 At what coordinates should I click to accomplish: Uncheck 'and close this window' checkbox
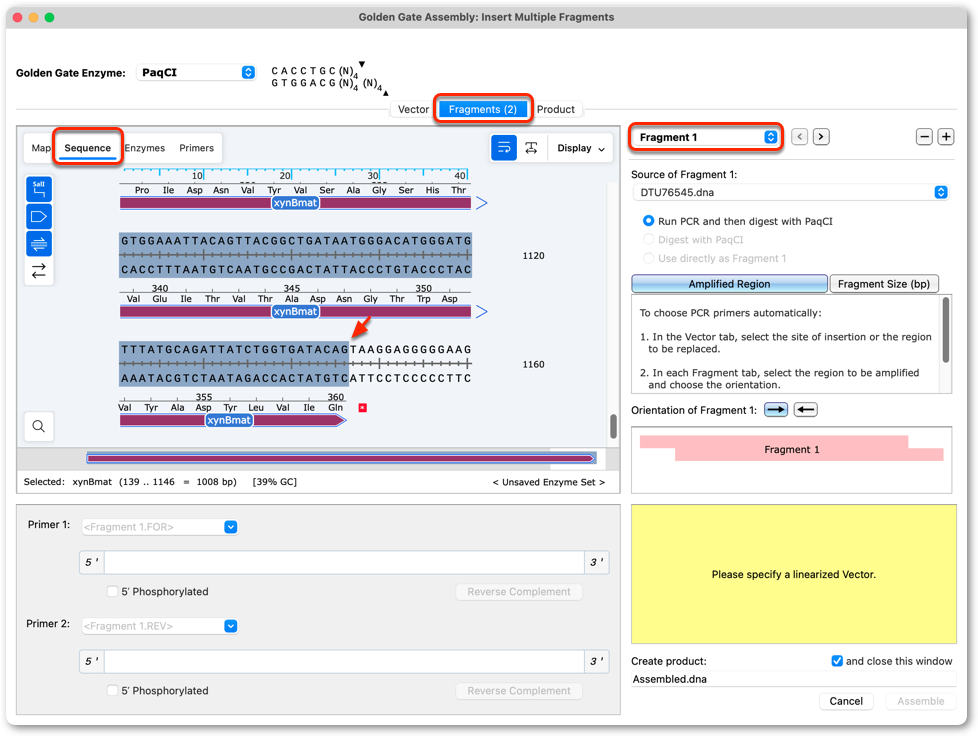pos(837,661)
